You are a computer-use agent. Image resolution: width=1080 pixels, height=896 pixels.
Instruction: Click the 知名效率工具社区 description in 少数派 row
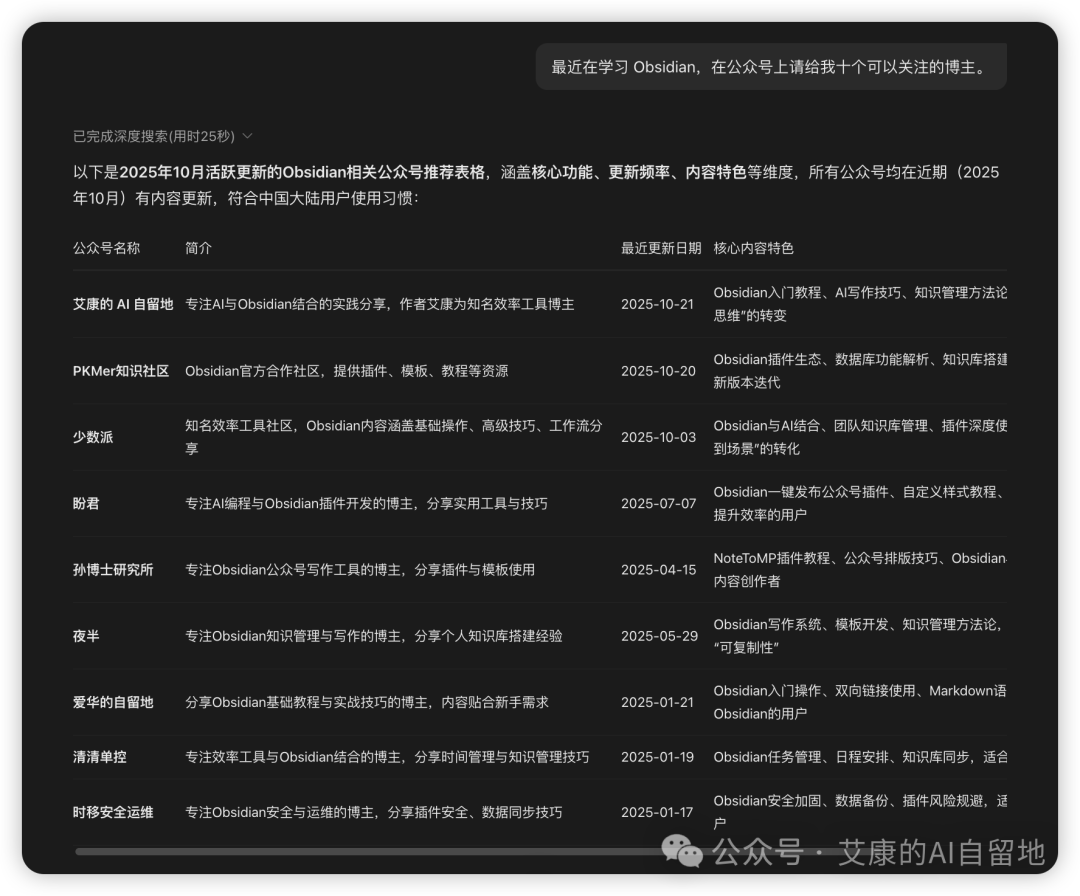pos(394,437)
